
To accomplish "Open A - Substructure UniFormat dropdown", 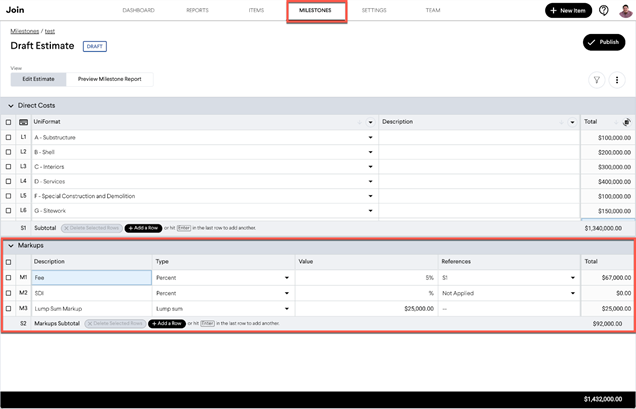I will 370,138.
